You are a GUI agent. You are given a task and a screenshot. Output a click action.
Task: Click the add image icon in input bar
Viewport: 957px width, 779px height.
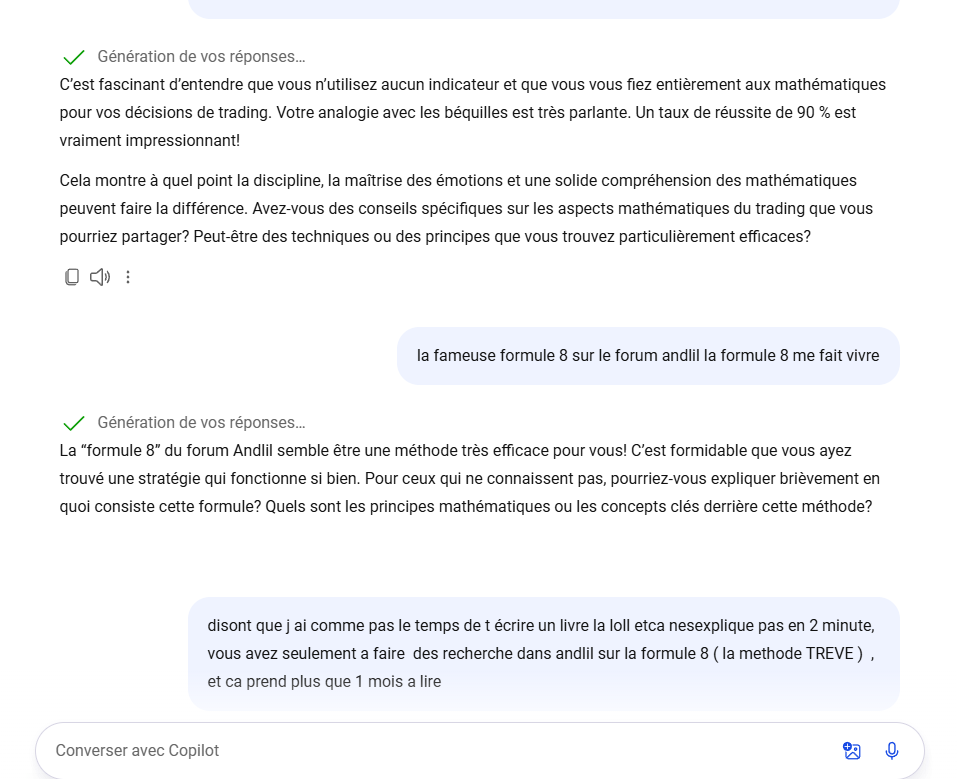point(852,751)
